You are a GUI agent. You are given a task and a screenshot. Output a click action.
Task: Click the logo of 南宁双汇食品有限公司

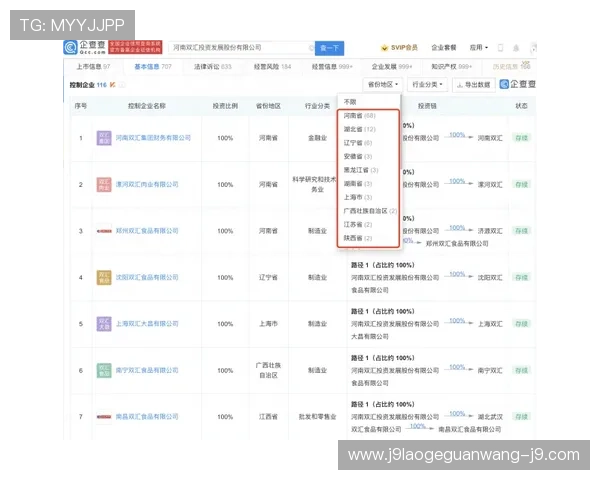pos(104,371)
